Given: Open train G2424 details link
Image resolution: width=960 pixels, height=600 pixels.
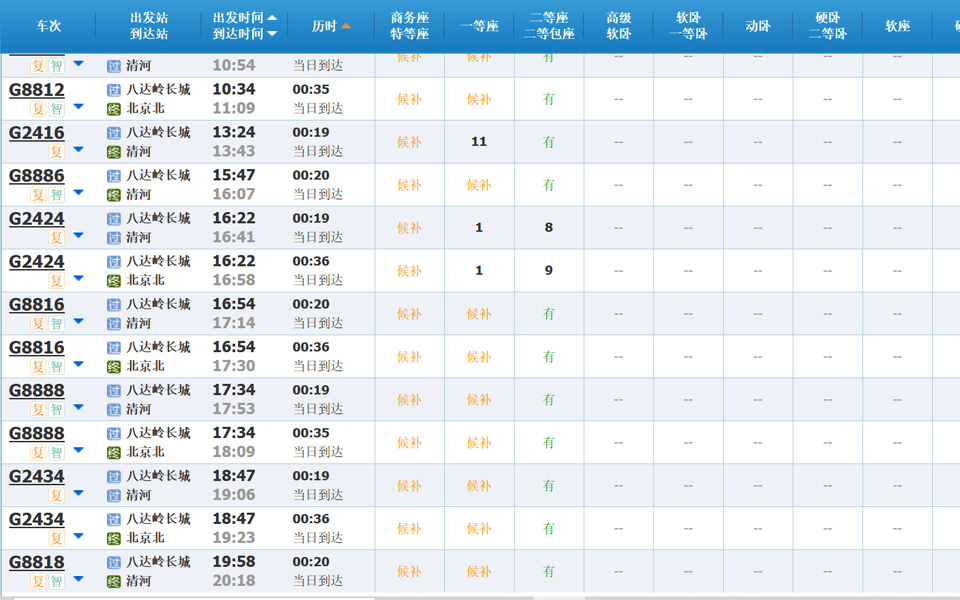Looking at the screenshot, I should point(36,218).
